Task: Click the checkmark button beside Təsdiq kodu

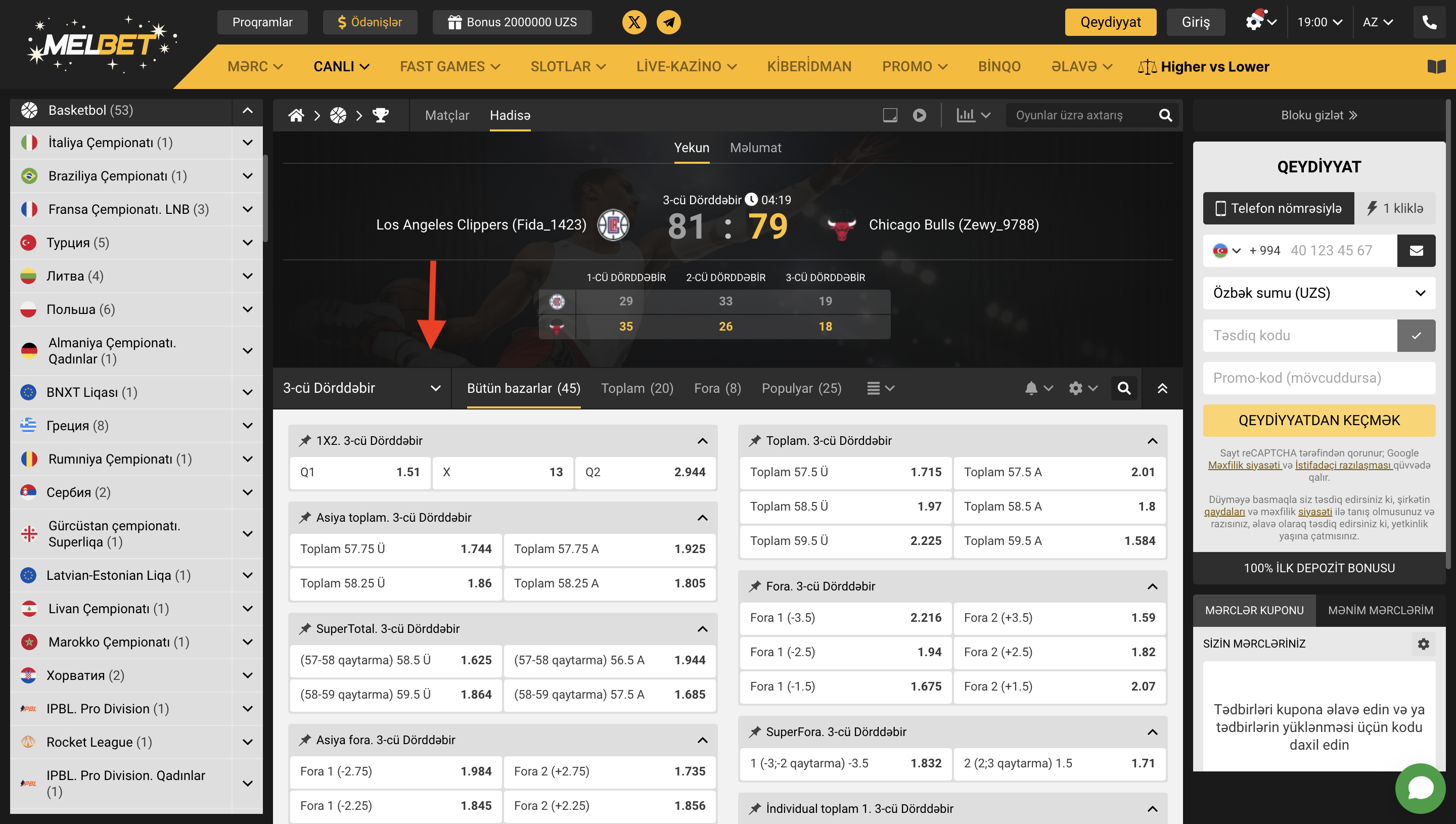Action: (1416, 336)
